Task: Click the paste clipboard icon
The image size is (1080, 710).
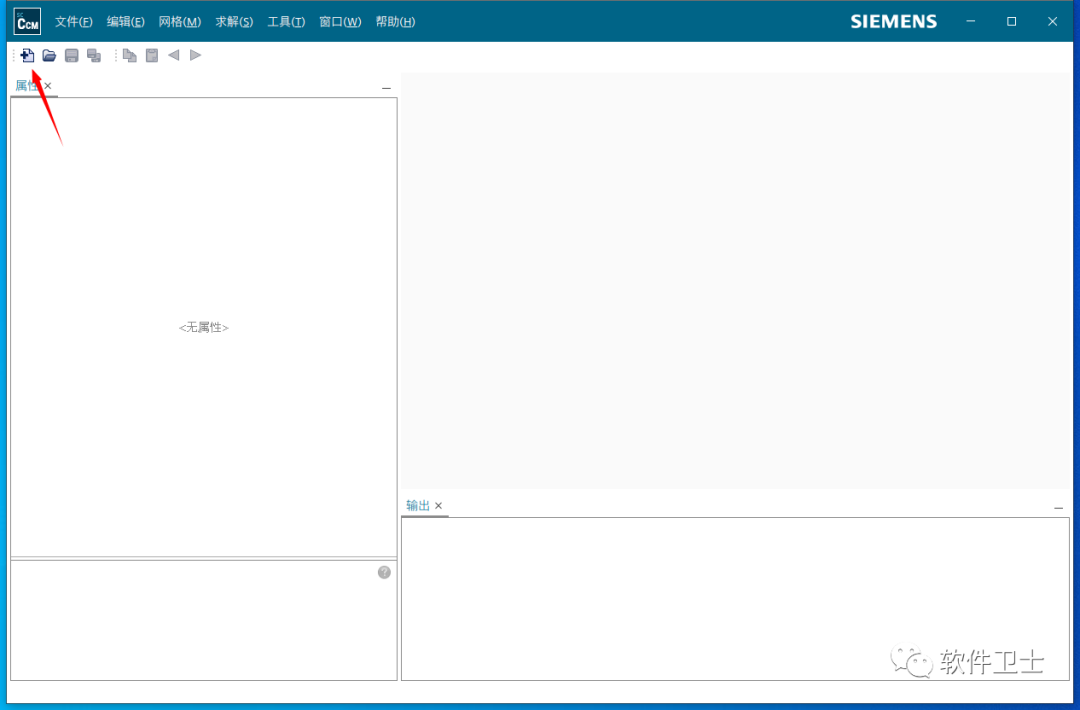Action: (x=152, y=55)
